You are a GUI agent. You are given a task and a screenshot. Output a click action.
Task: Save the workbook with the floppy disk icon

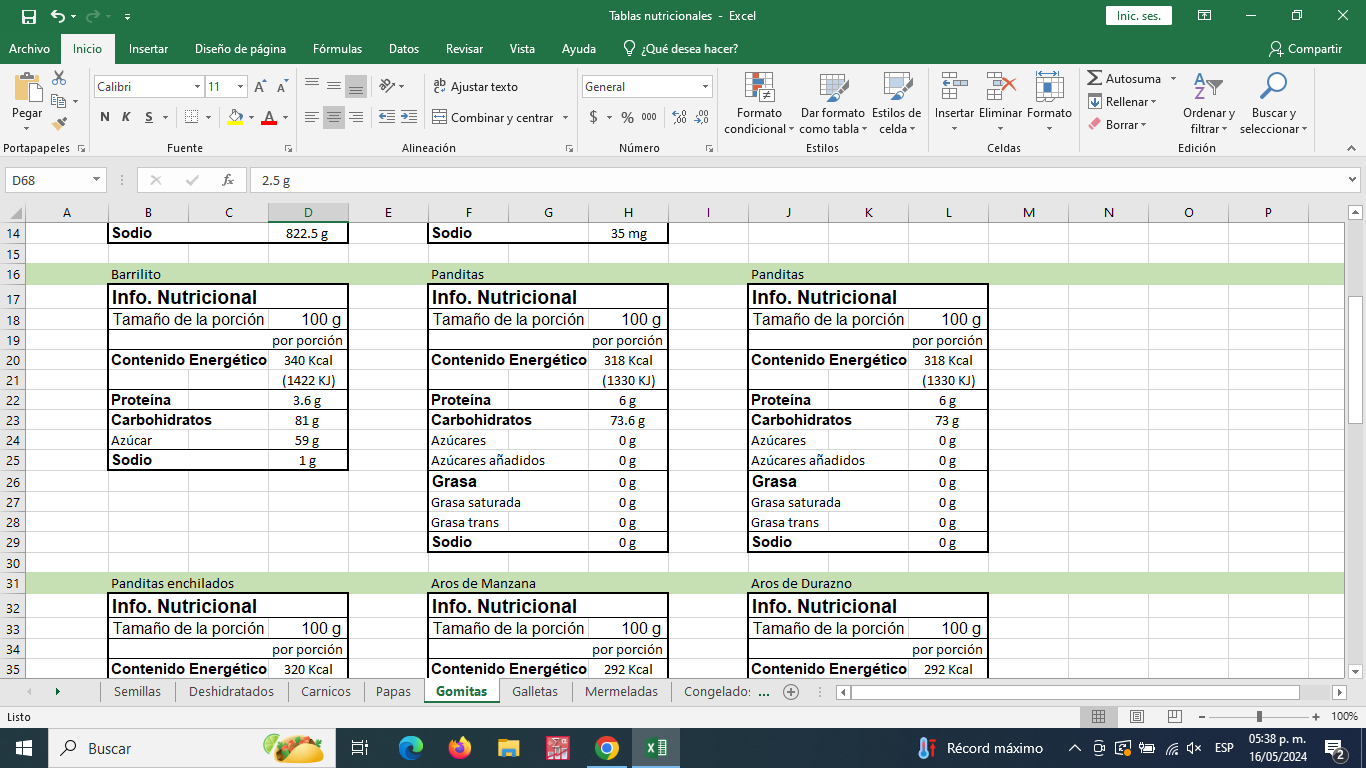click(28, 16)
